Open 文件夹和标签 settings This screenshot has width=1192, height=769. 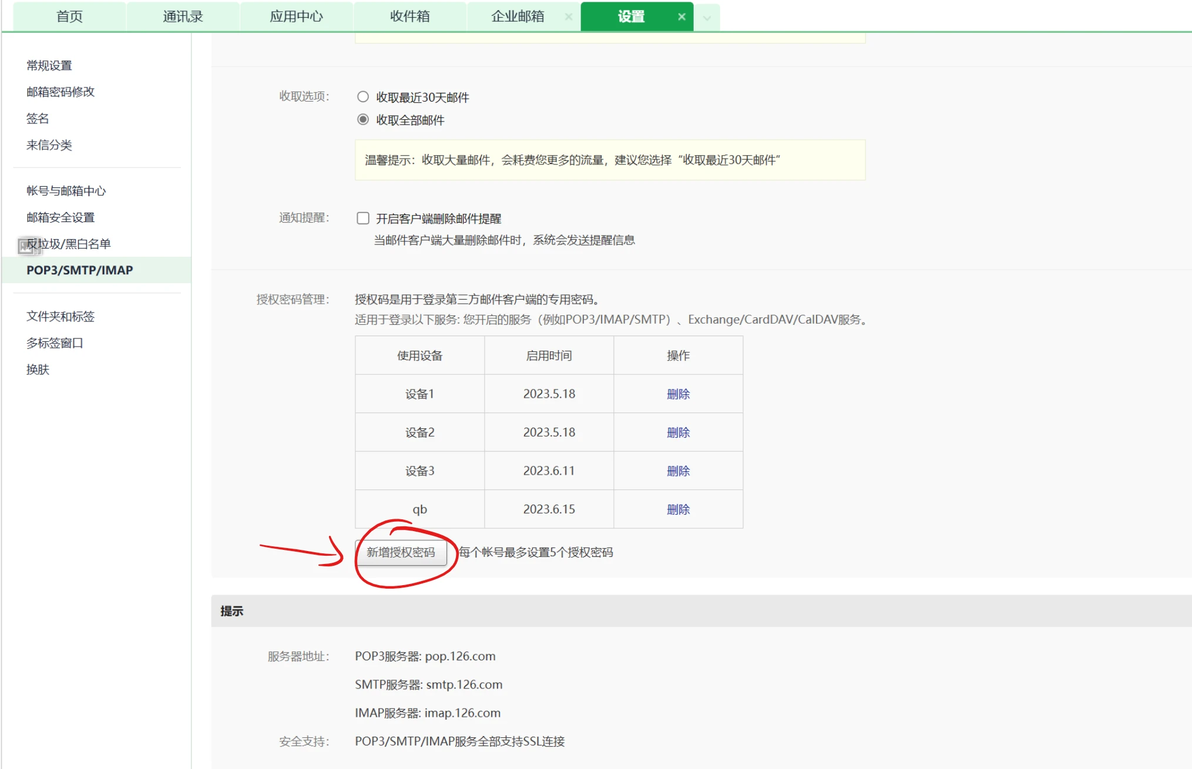(x=61, y=316)
